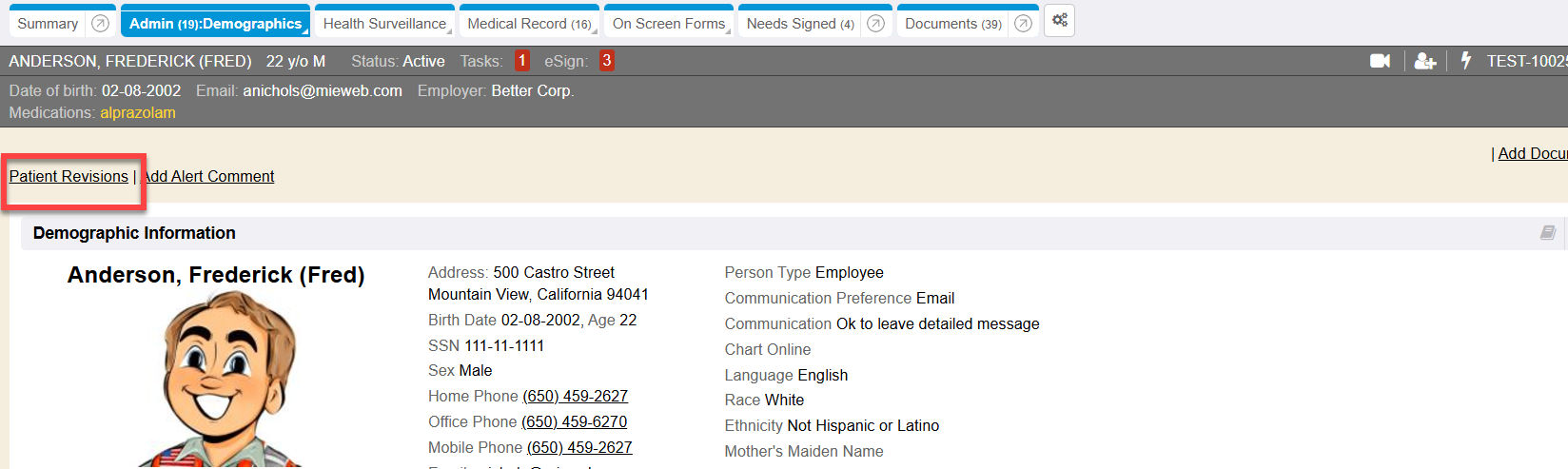
Task: Switch to the On Screen Forms tab
Action: tap(668, 24)
